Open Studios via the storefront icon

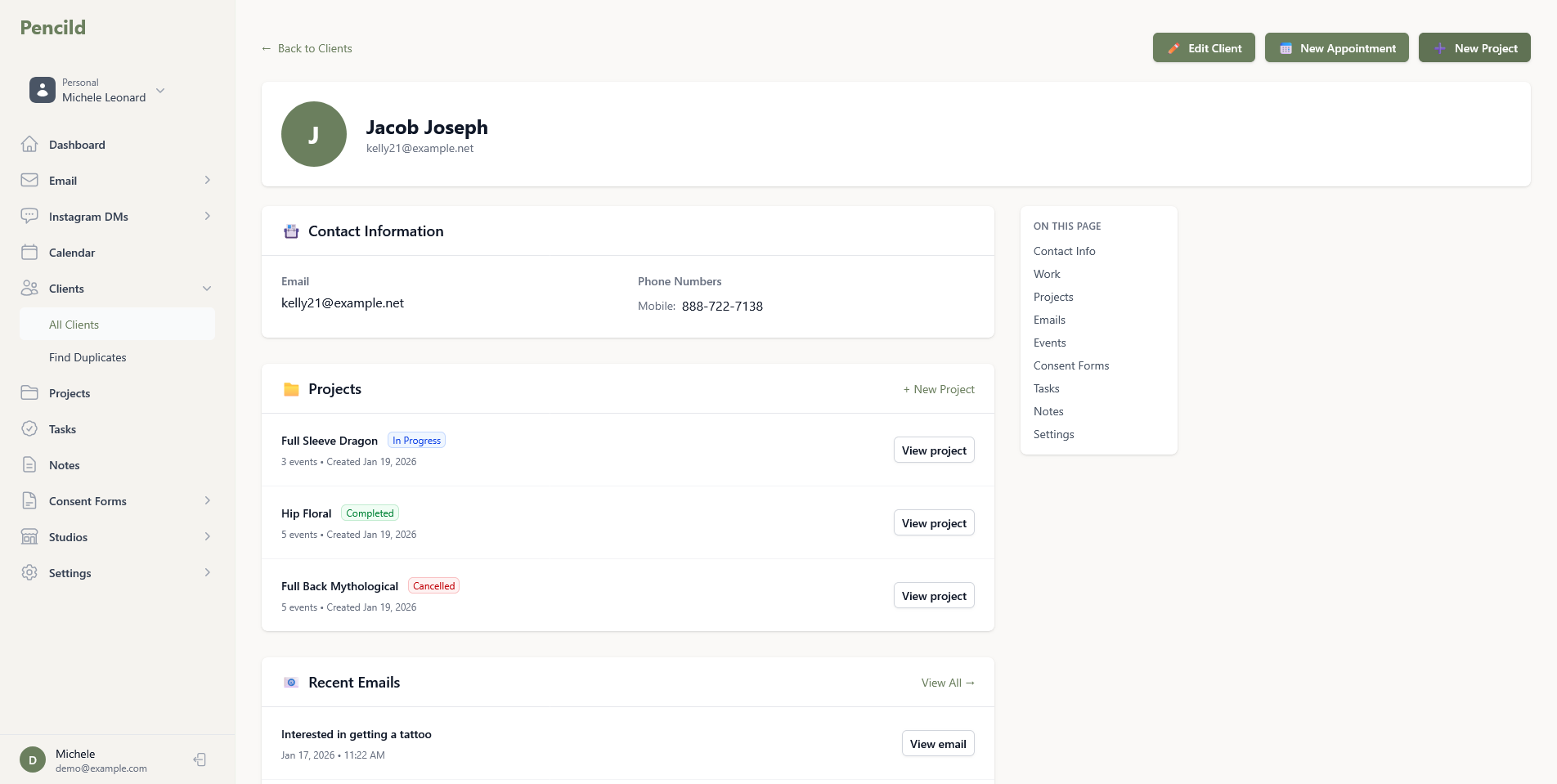coord(29,536)
